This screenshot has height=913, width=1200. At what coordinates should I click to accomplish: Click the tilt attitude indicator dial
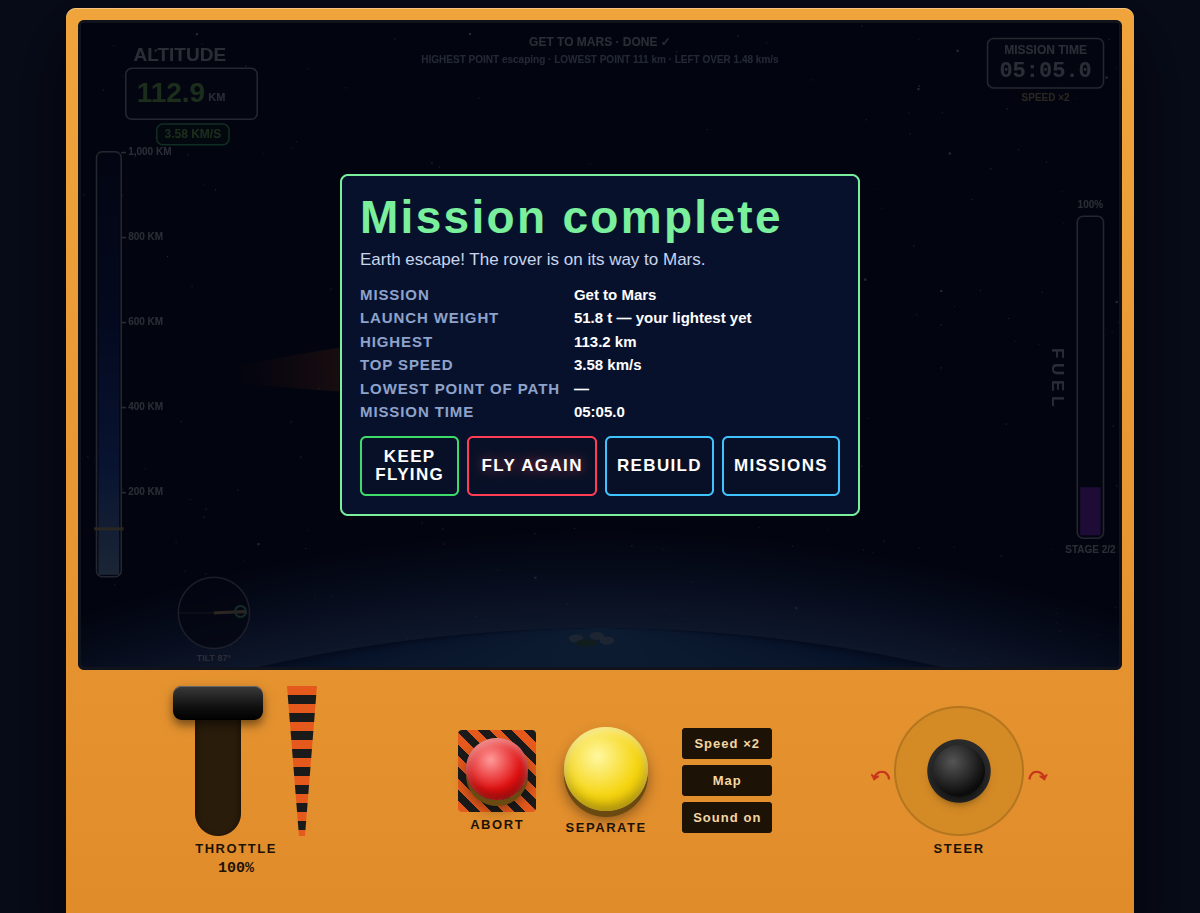click(x=214, y=612)
